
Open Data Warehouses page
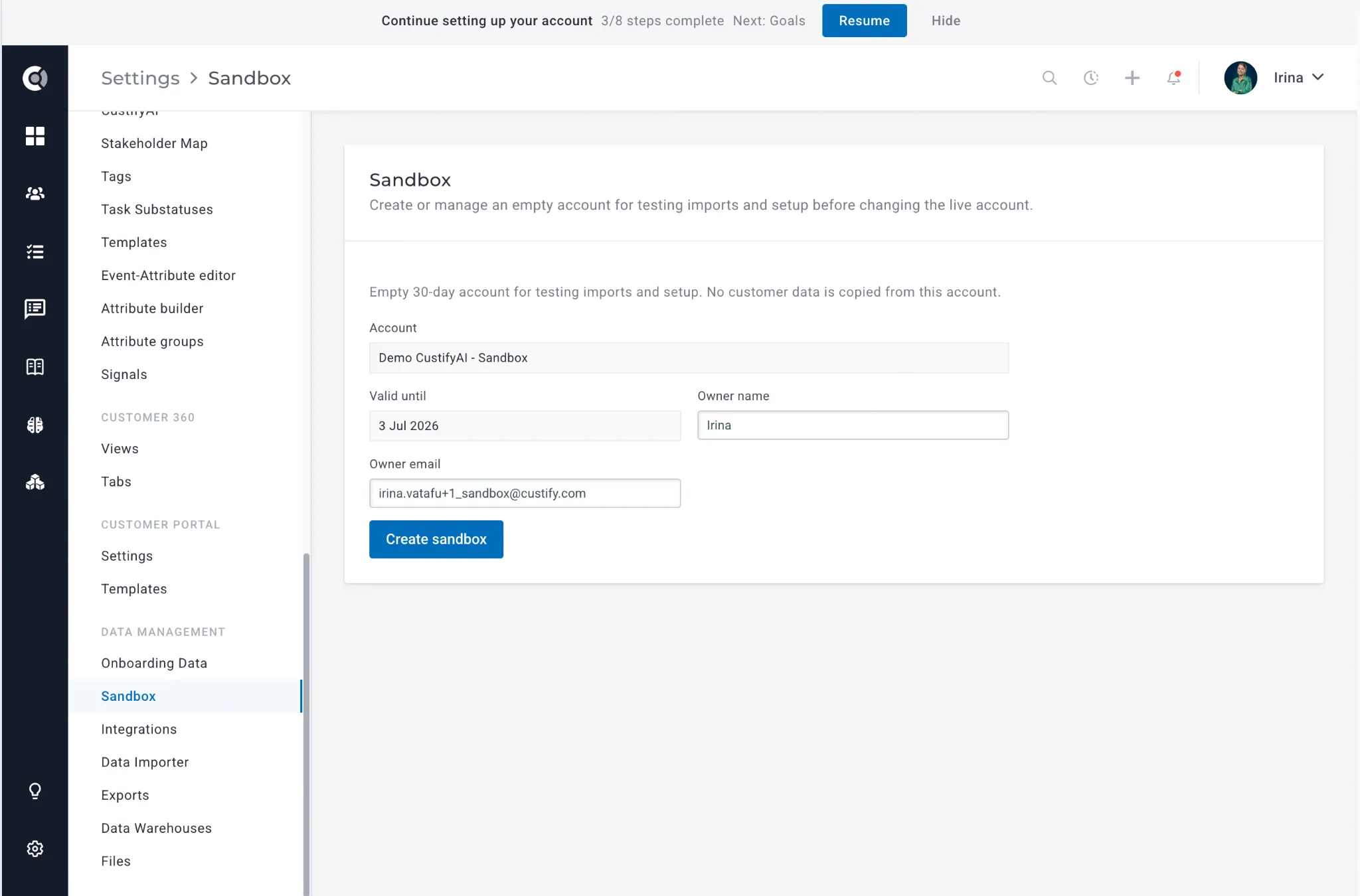(156, 828)
